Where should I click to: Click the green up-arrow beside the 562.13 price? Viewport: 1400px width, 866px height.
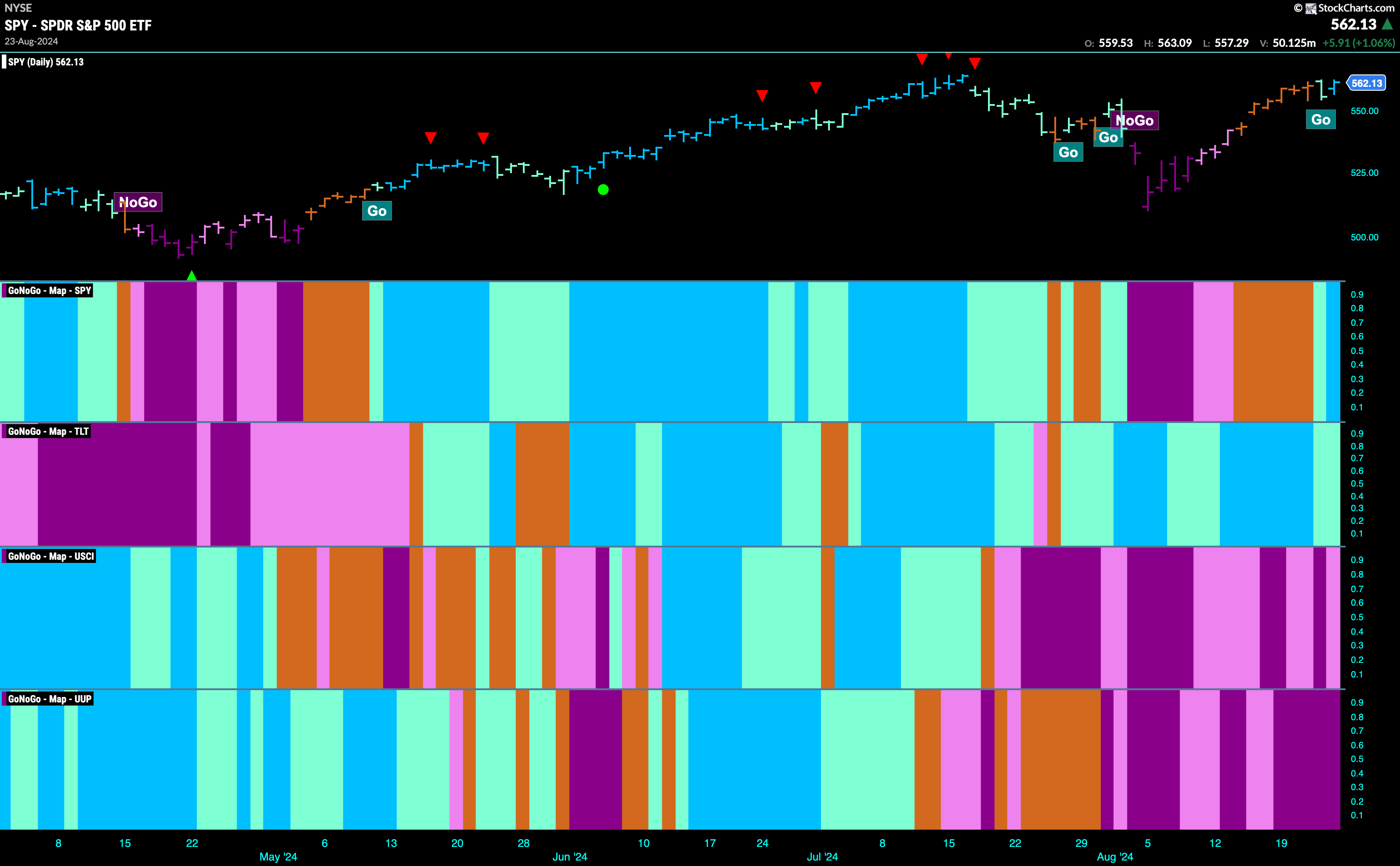click(x=1387, y=24)
